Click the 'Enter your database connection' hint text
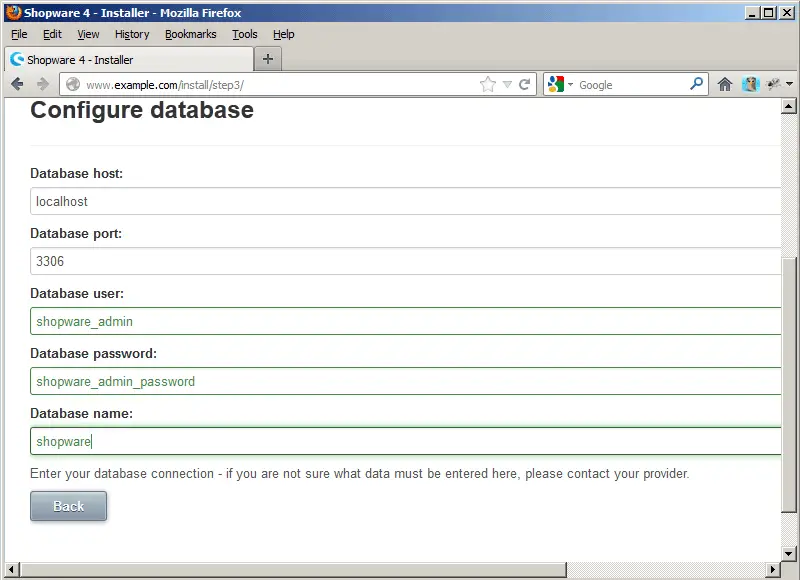The height and width of the screenshot is (580, 800). 360,473
